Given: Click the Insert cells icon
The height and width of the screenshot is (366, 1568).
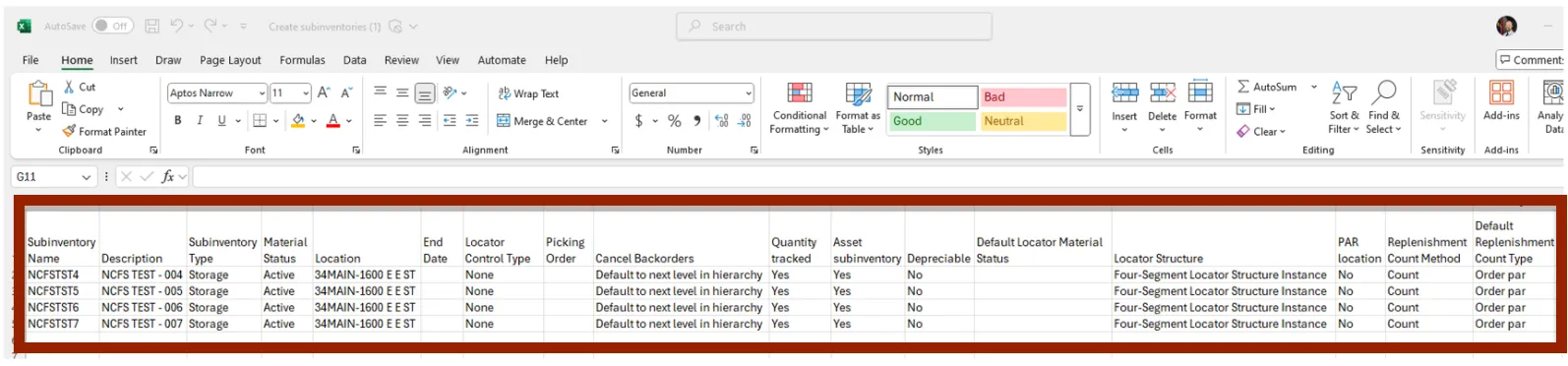Looking at the screenshot, I should pos(1124,93).
